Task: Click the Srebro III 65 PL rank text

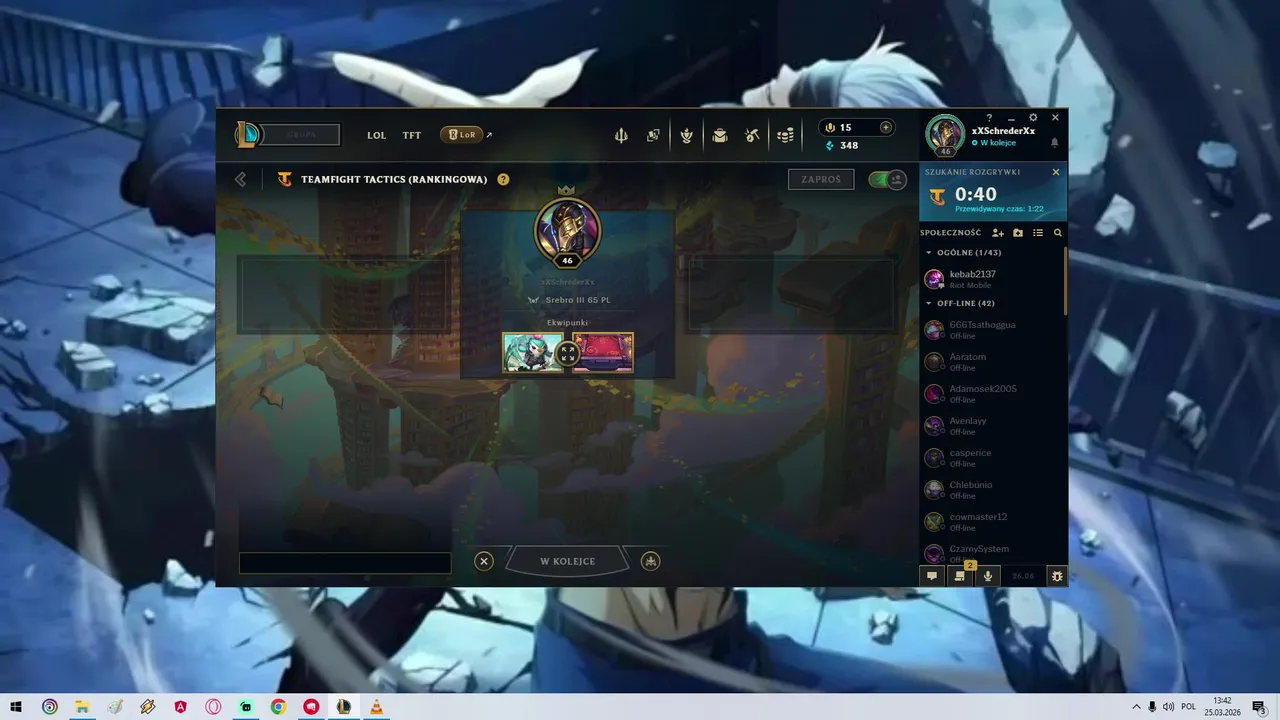Action: click(x=578, y=300)
